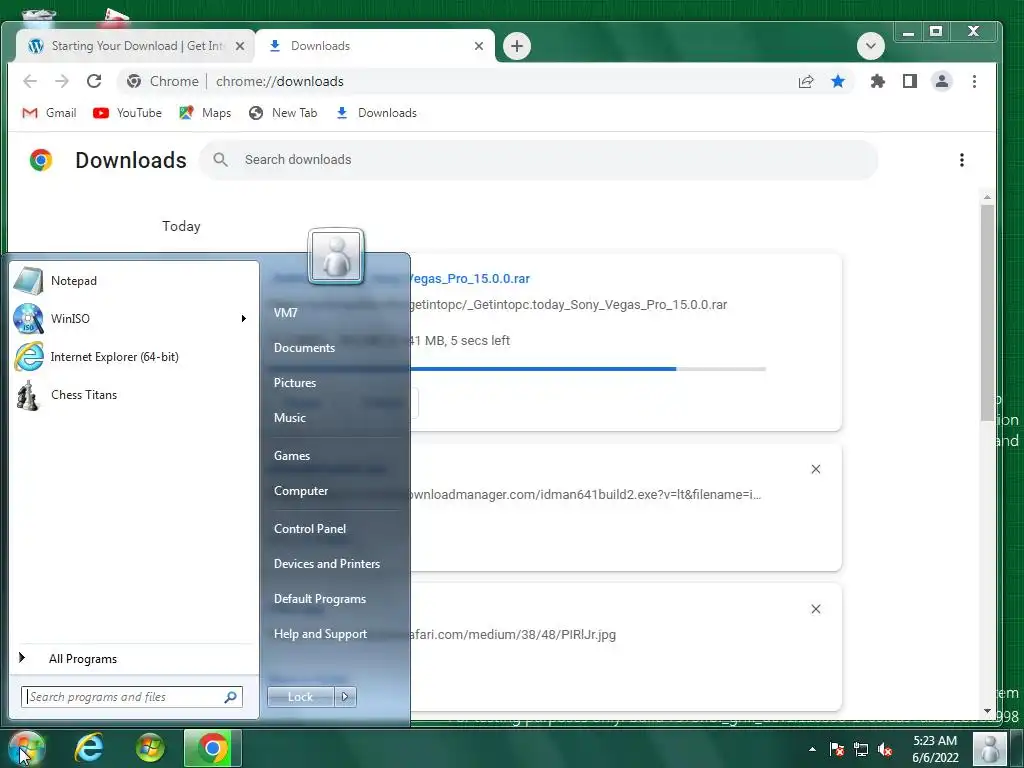
Task: Click the Windows Start orb
Action: [26, 748]
